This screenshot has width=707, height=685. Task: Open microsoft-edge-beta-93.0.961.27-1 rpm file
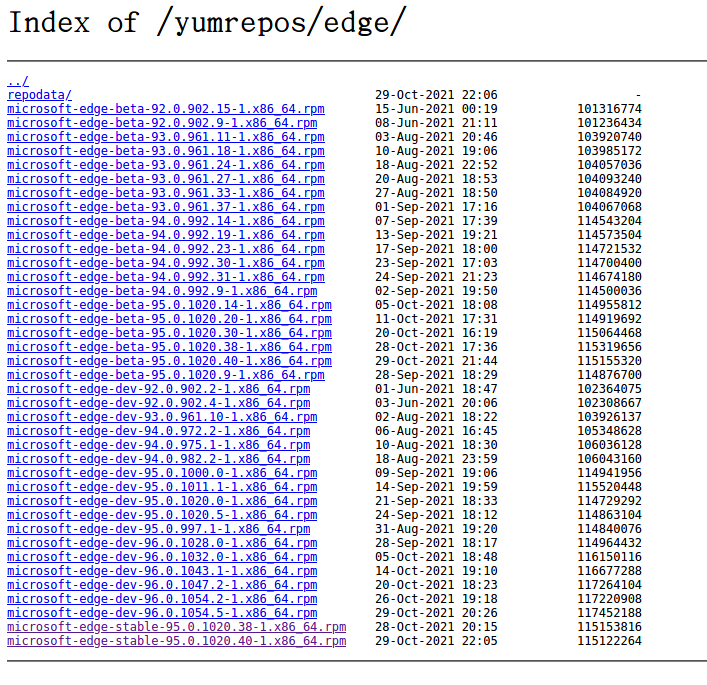[x=166, y=179]
